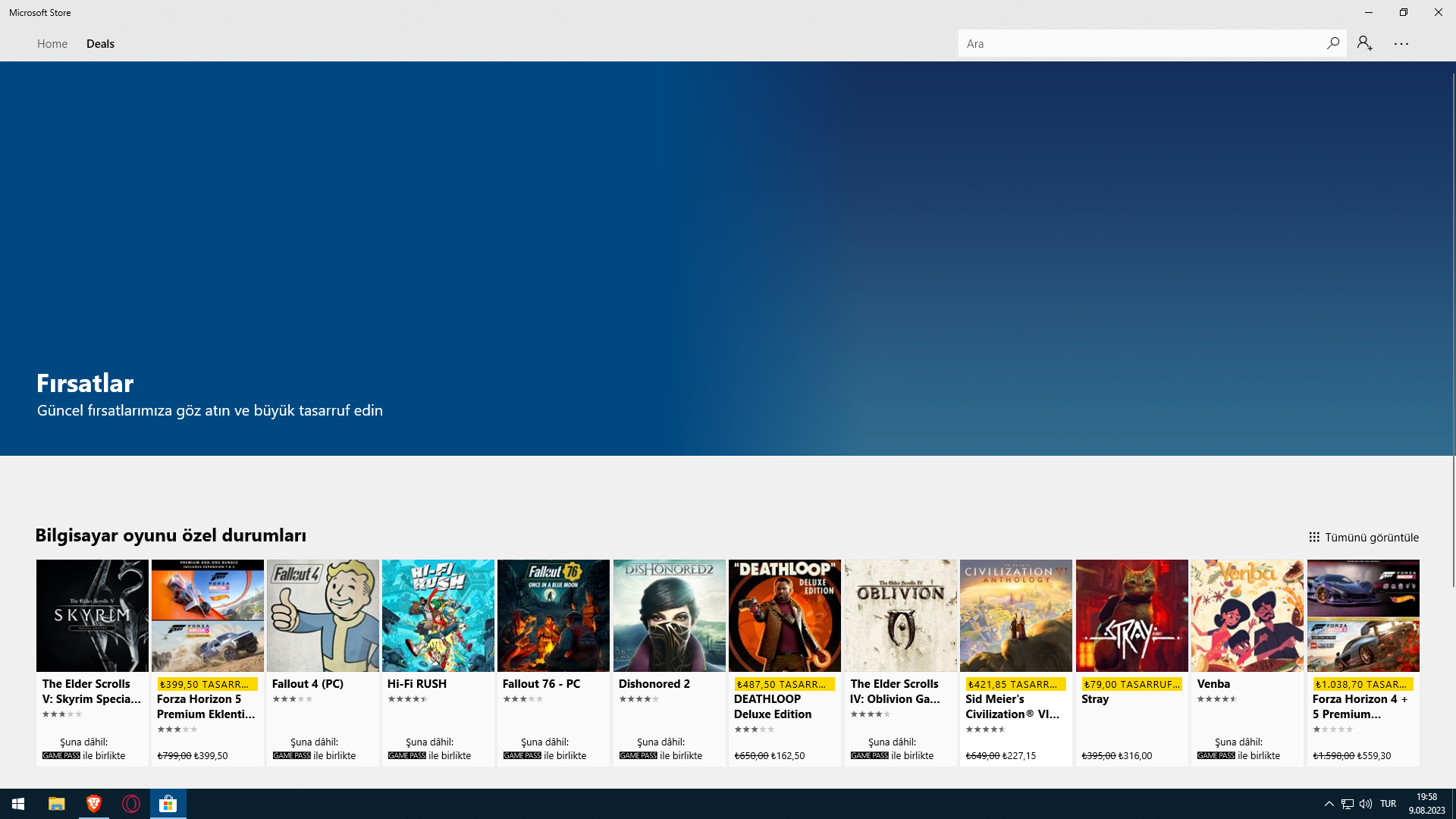The height and width of the screenshot is (819, 1456).
Task: Open the Hi-Fi RUSH game tile
Action: pyautogui.click(x=438, y=616)
